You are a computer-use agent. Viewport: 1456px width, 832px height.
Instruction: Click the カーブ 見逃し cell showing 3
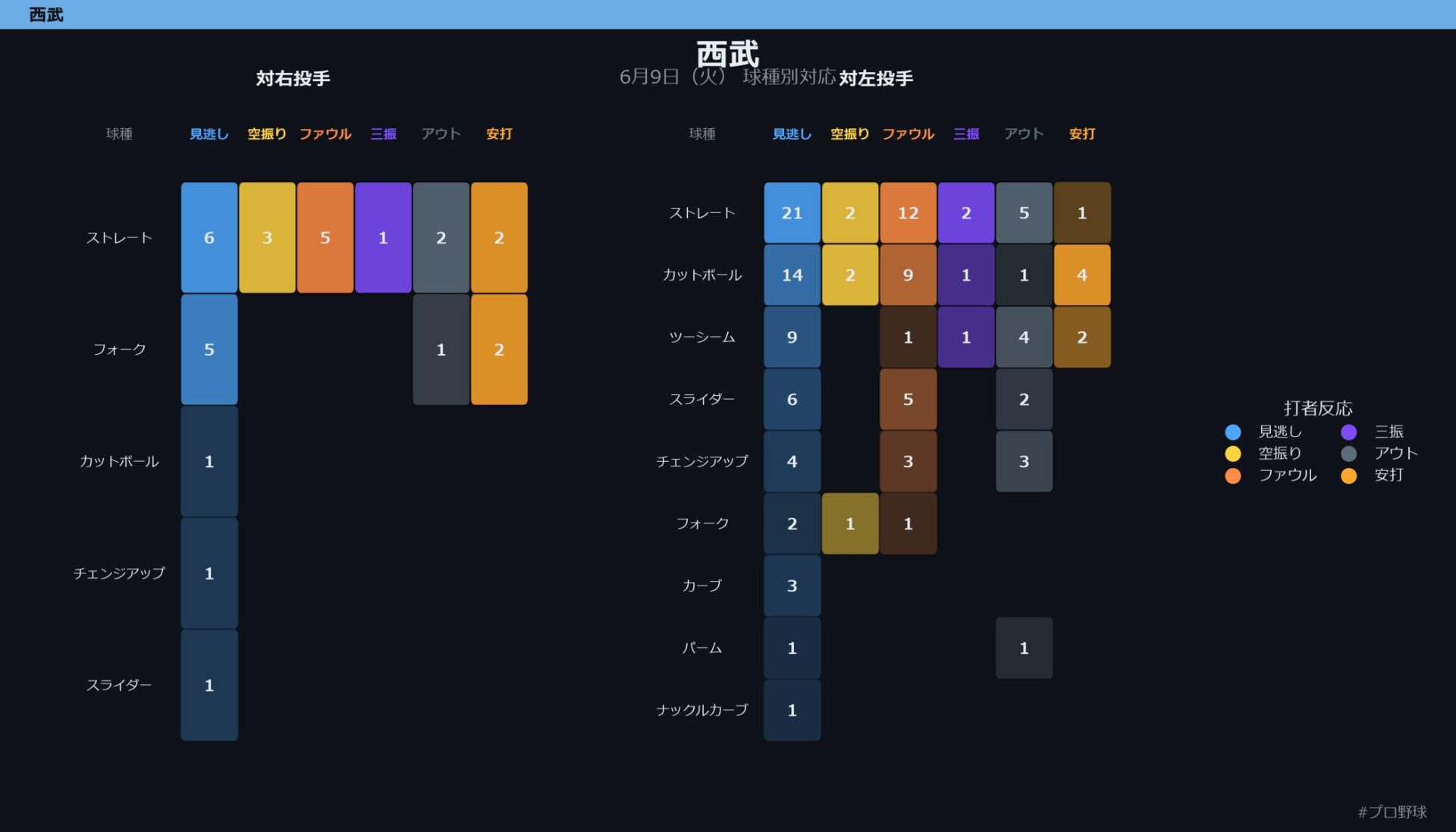click(x=792, y=586)
